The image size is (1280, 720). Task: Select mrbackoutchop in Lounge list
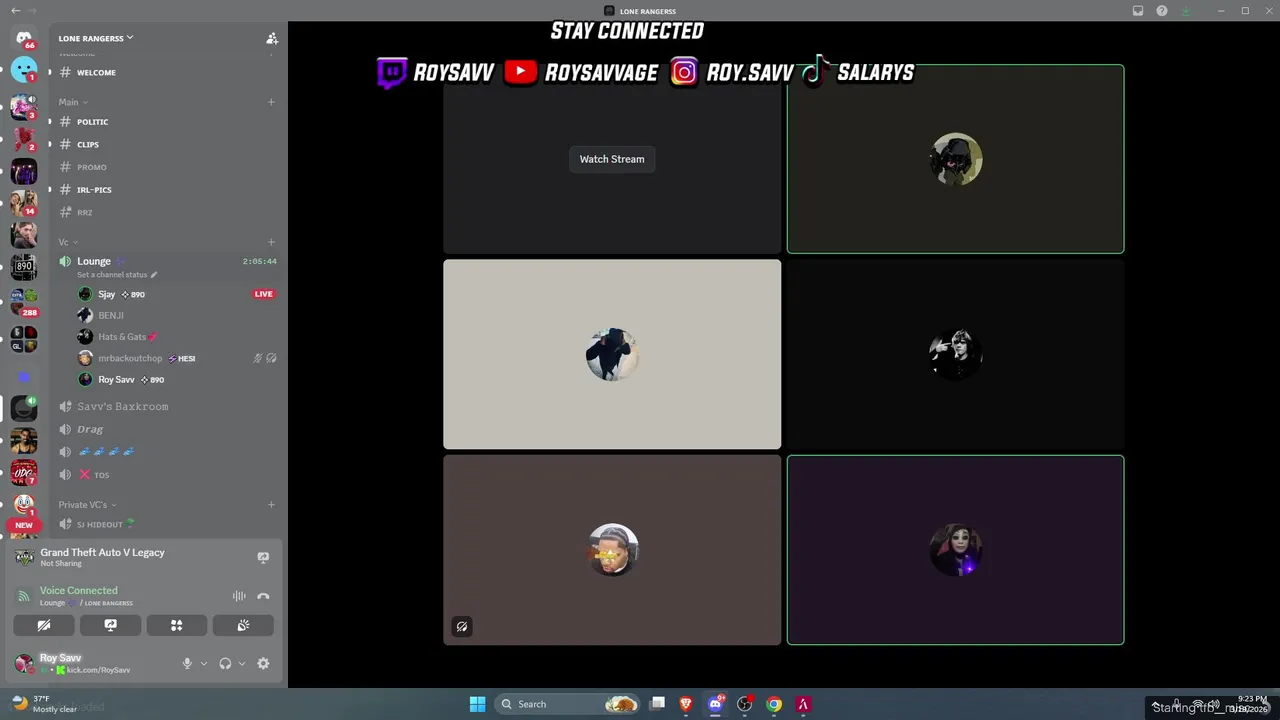coord(177,358)
